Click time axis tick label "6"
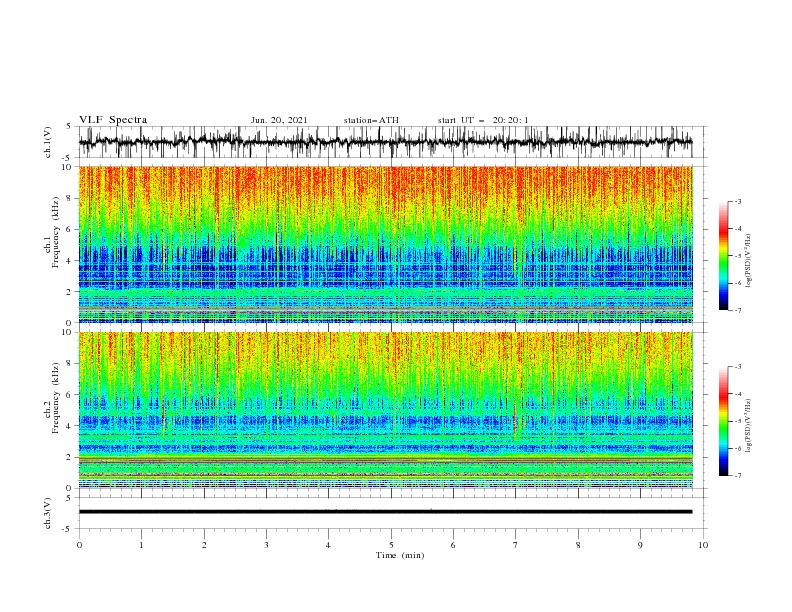Screen dimensions: 792x612 click(x=453, y=545)
